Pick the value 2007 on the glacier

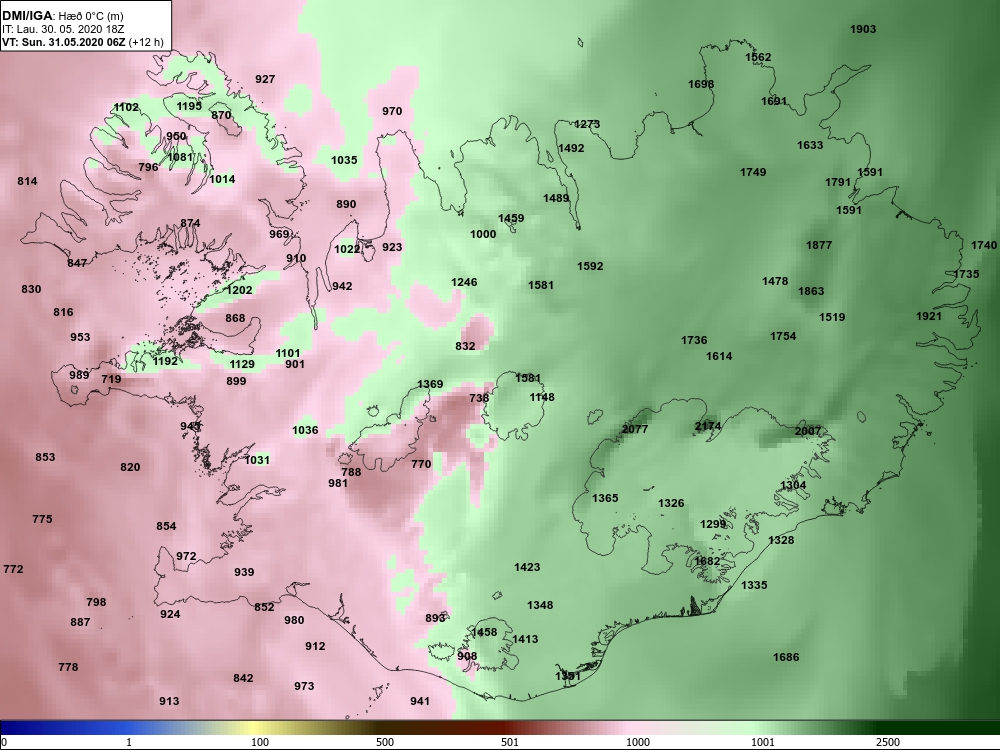[x=808, y=432]
